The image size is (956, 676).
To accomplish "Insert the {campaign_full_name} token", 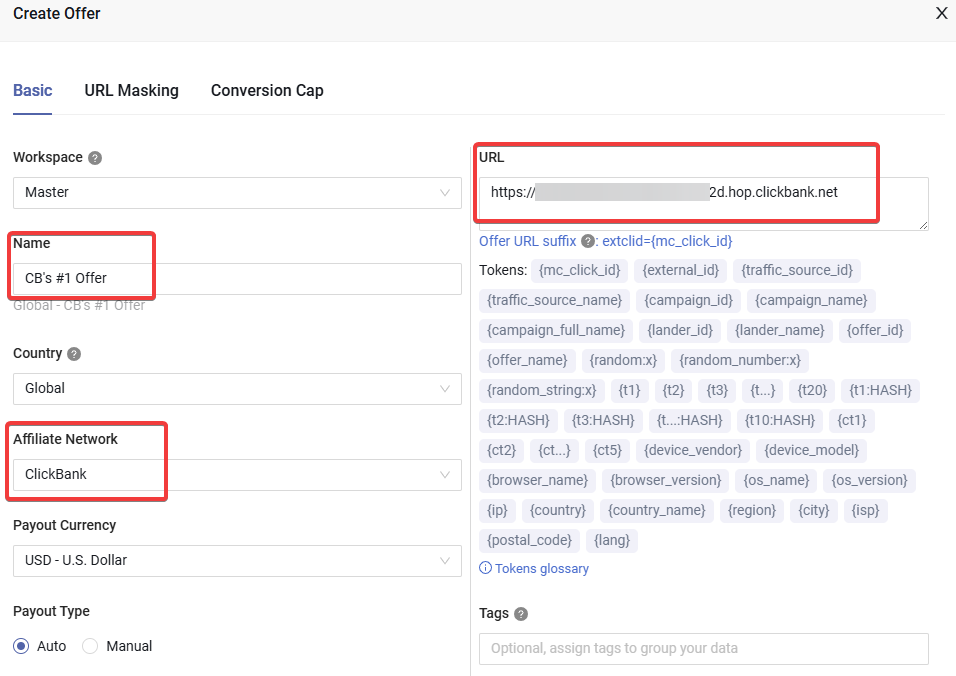I will pyautogui.click(x=556, y=330).
